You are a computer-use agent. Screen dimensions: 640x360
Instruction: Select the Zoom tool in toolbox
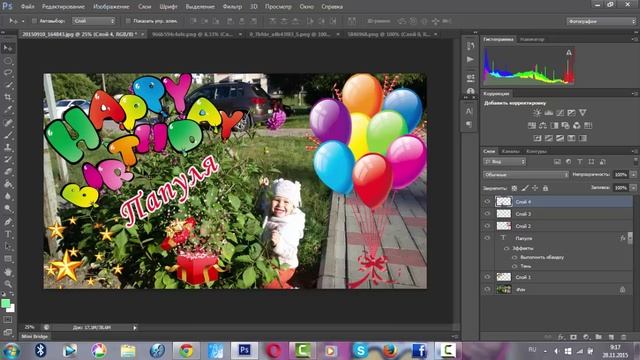(8, 284)
